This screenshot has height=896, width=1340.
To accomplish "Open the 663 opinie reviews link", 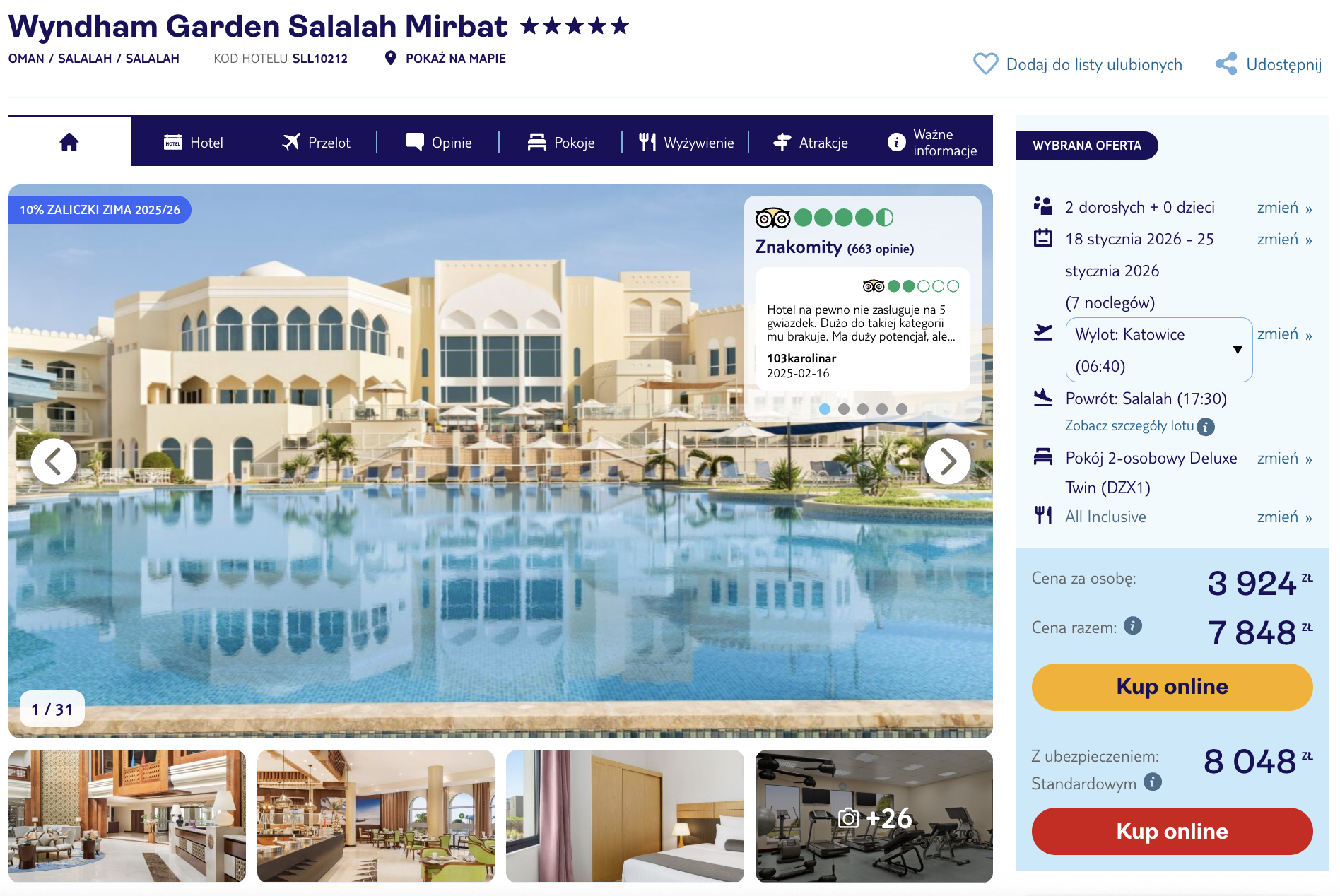I will click(881, 249).
